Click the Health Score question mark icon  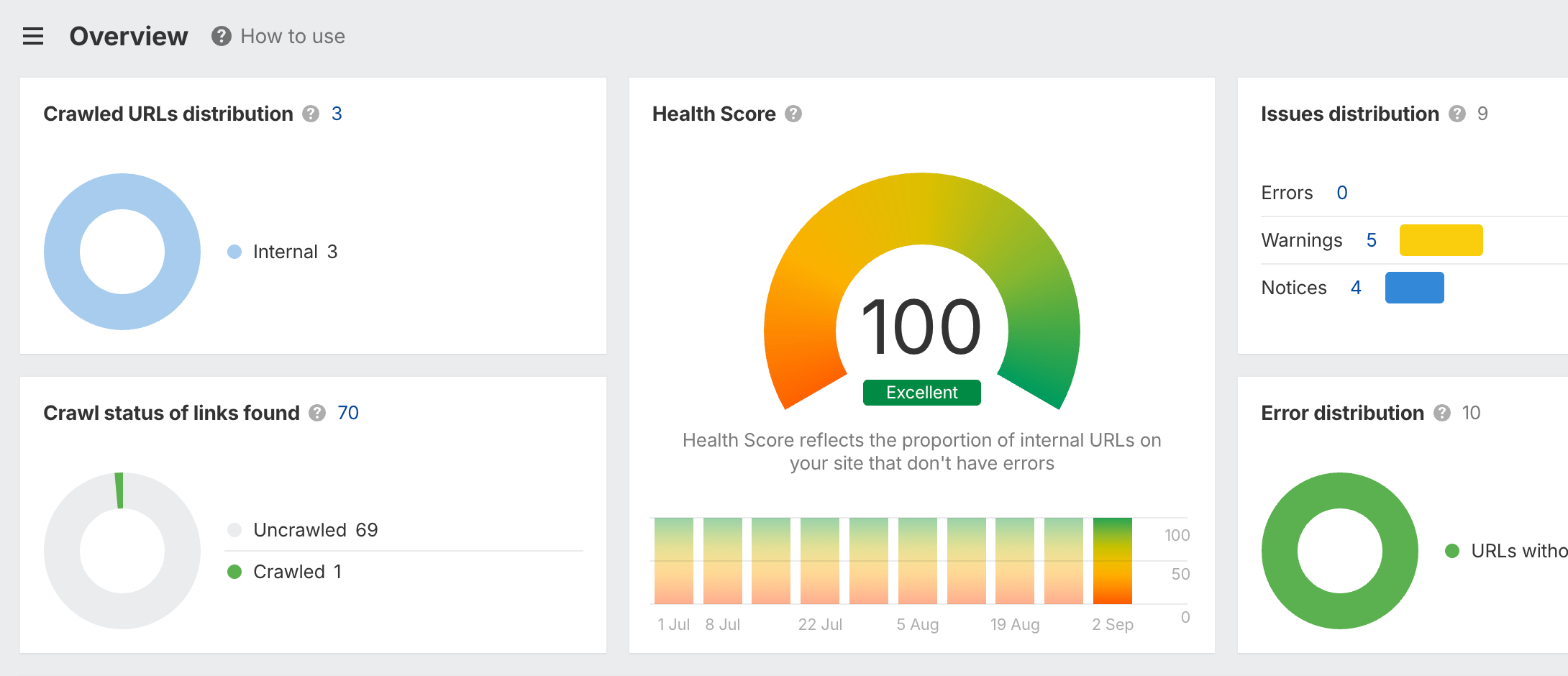click(x=793, y=113)
